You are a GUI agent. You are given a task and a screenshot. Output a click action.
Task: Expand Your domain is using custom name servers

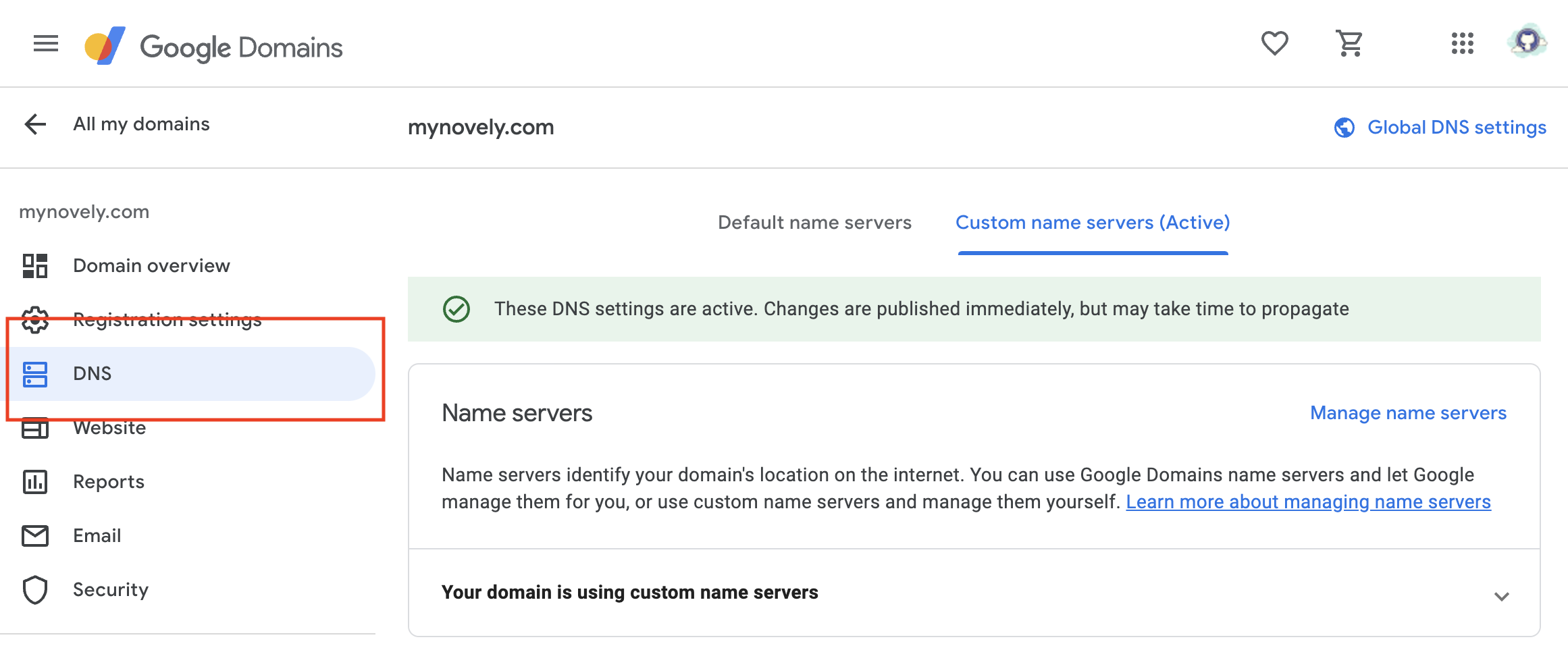pyautogui.click(x=1500, y=595)
